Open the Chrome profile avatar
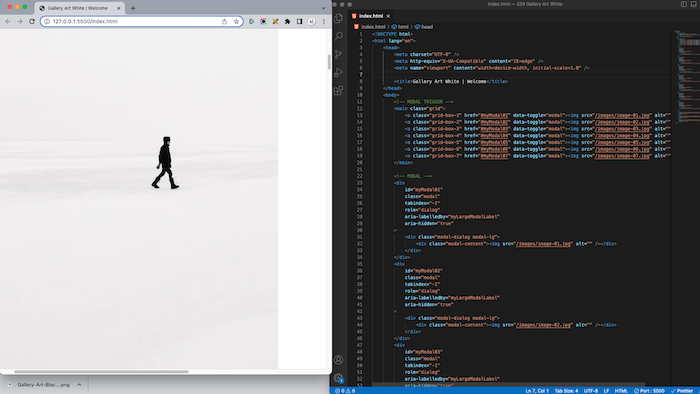 [x=312, y=21]
